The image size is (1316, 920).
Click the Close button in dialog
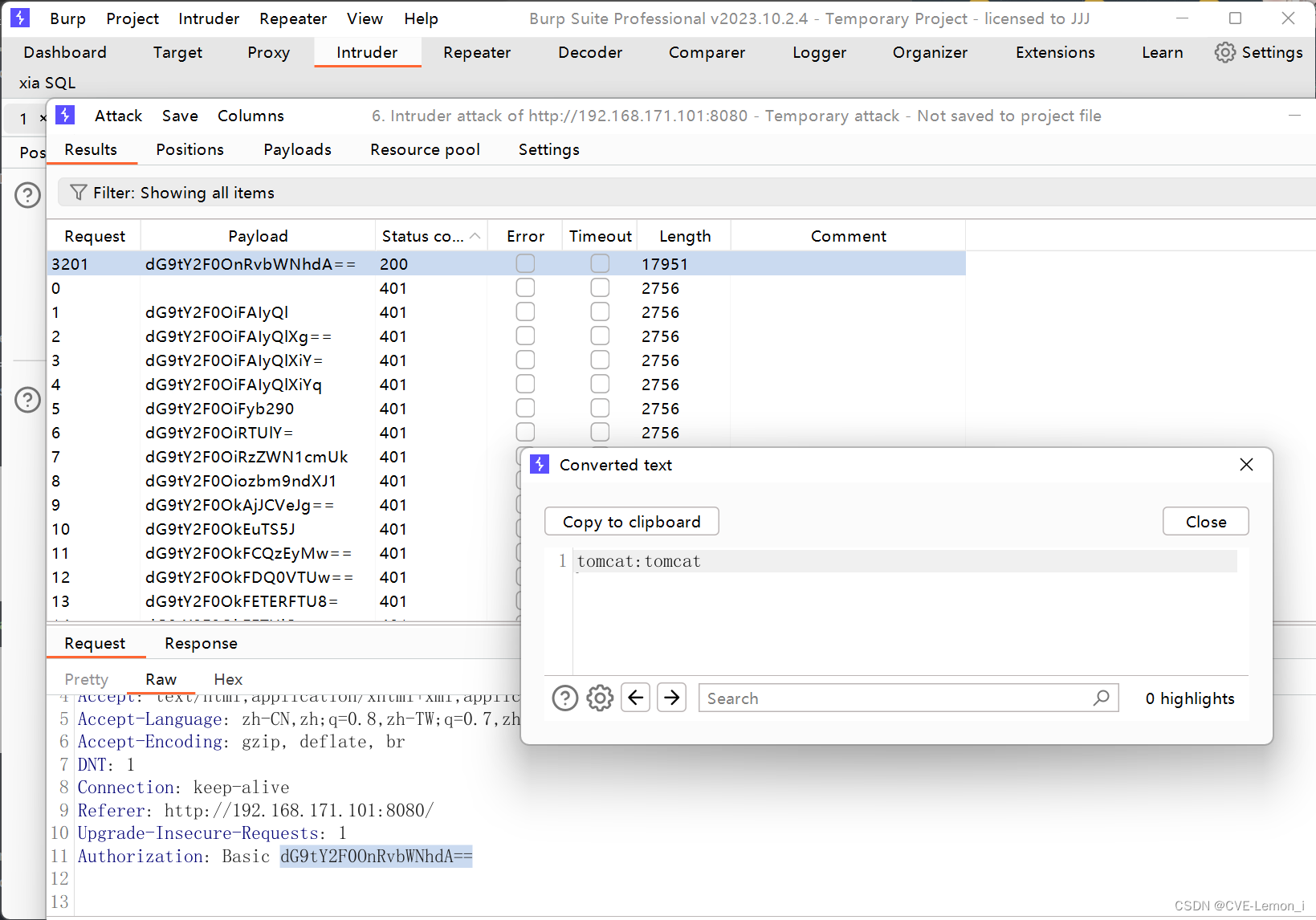(1206, 522)
